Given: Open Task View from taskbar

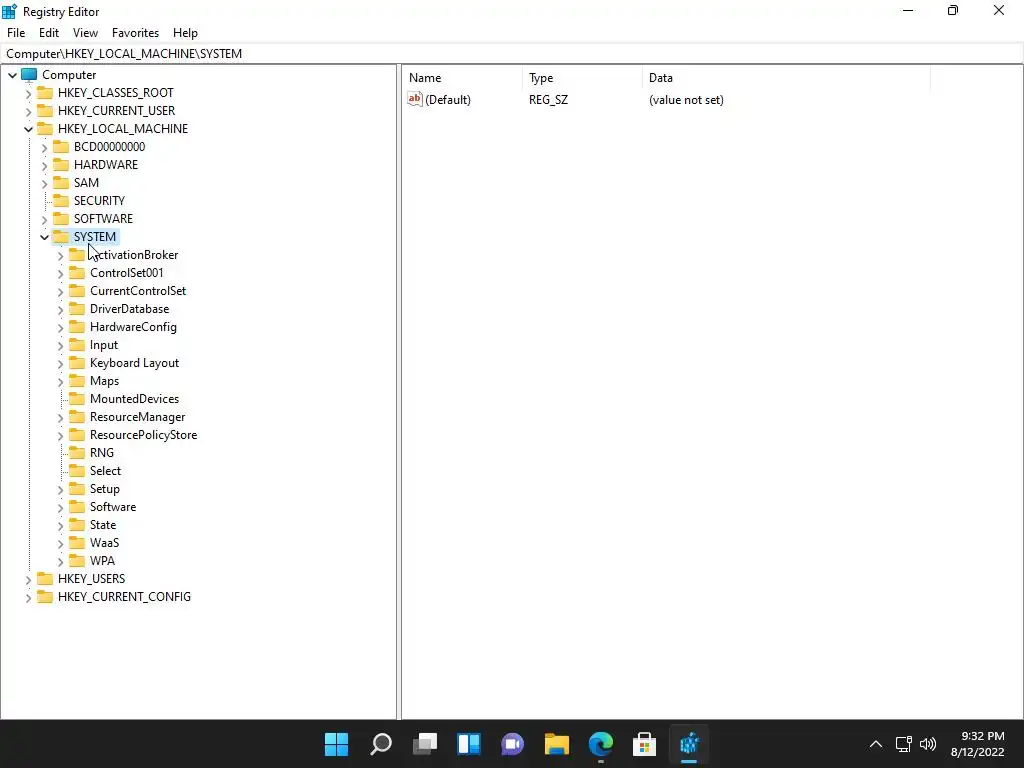Looking at the screenshot, I should pyautogui.click(x=424, y=744).
